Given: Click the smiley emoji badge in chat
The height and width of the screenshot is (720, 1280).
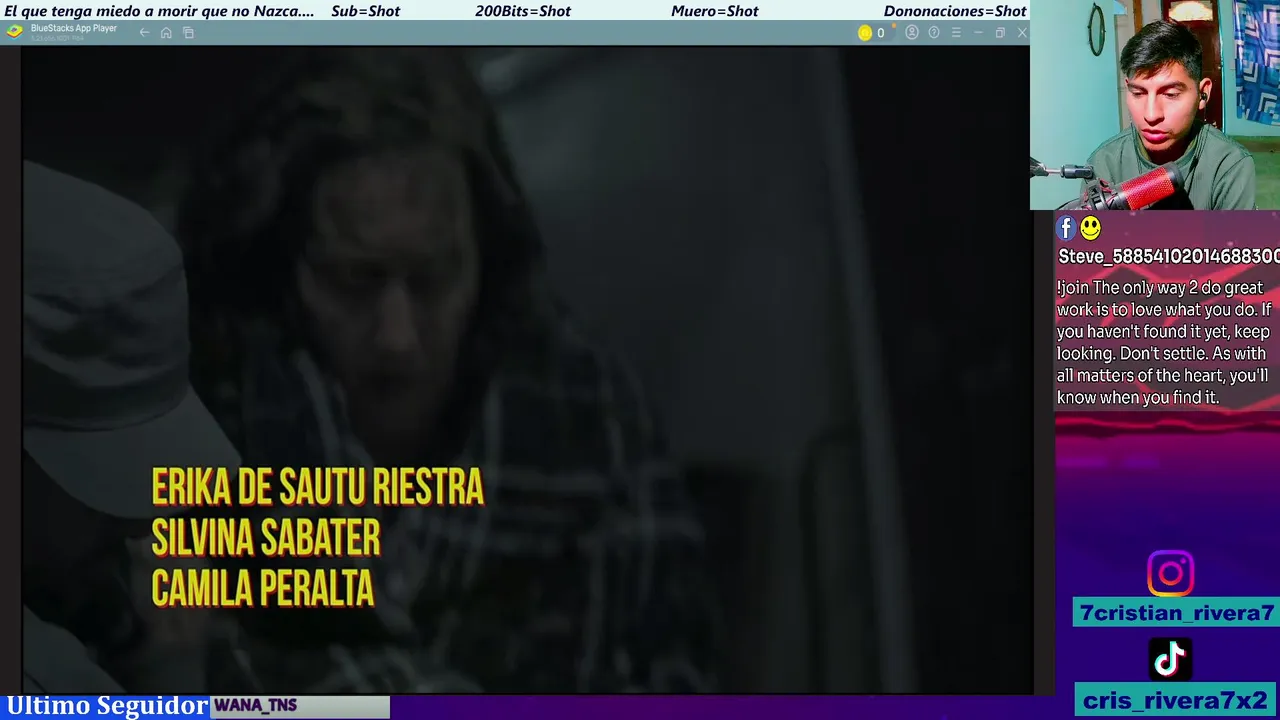Looking at the screenshot, I should pyautogui.click(x=1090, y=229).
